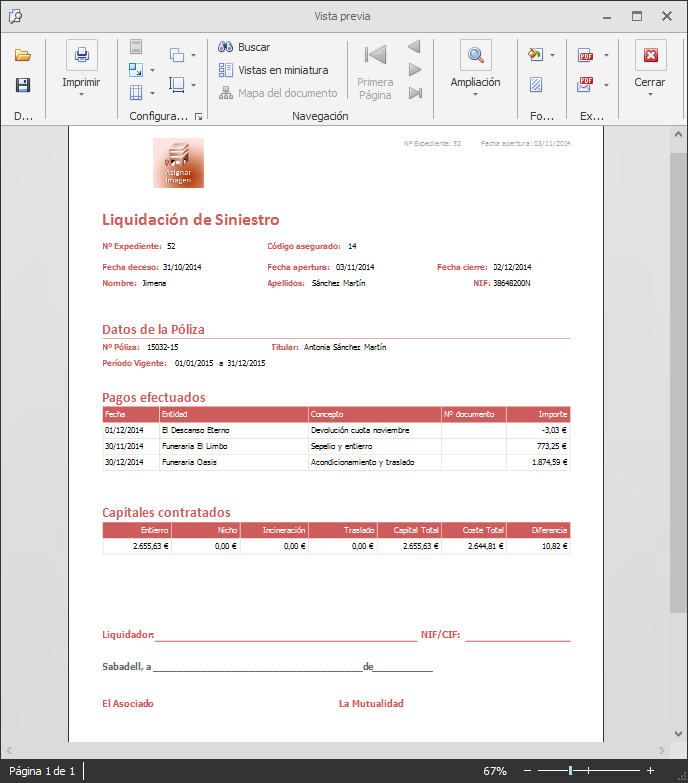The height and width of the screenshot is (783, 688).
Task: Click the Ampliación magnifier icon
Action: [x=476, y=55]
